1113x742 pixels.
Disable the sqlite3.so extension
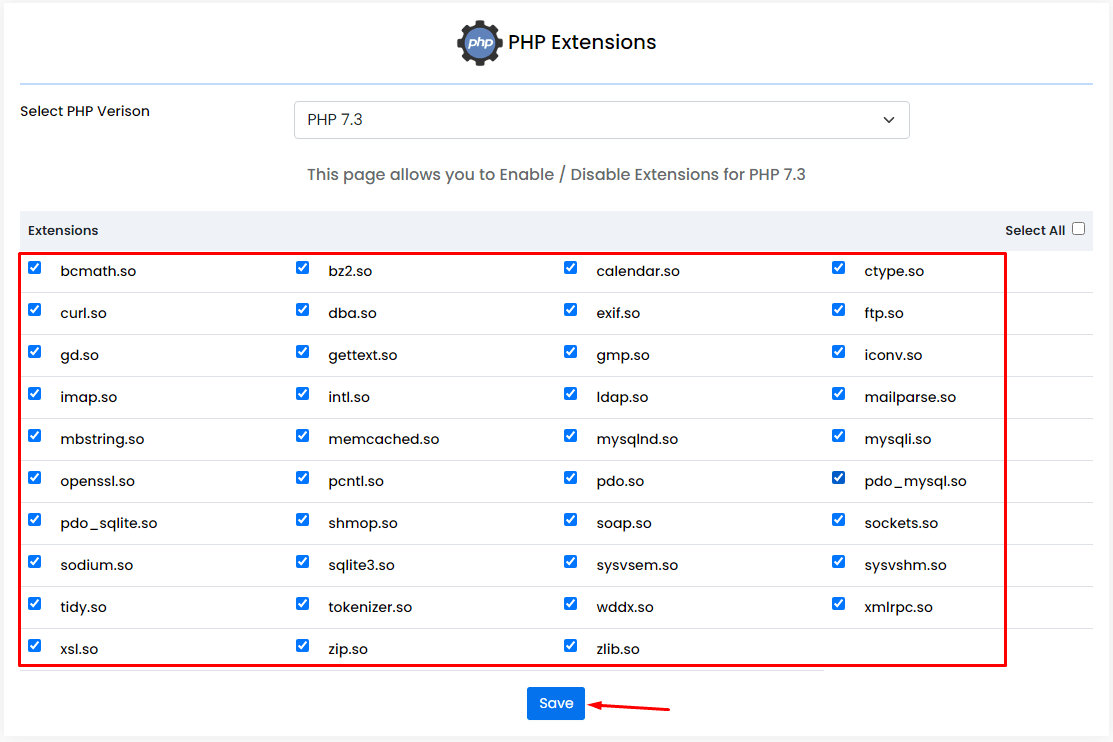click(x=302, y=562)
